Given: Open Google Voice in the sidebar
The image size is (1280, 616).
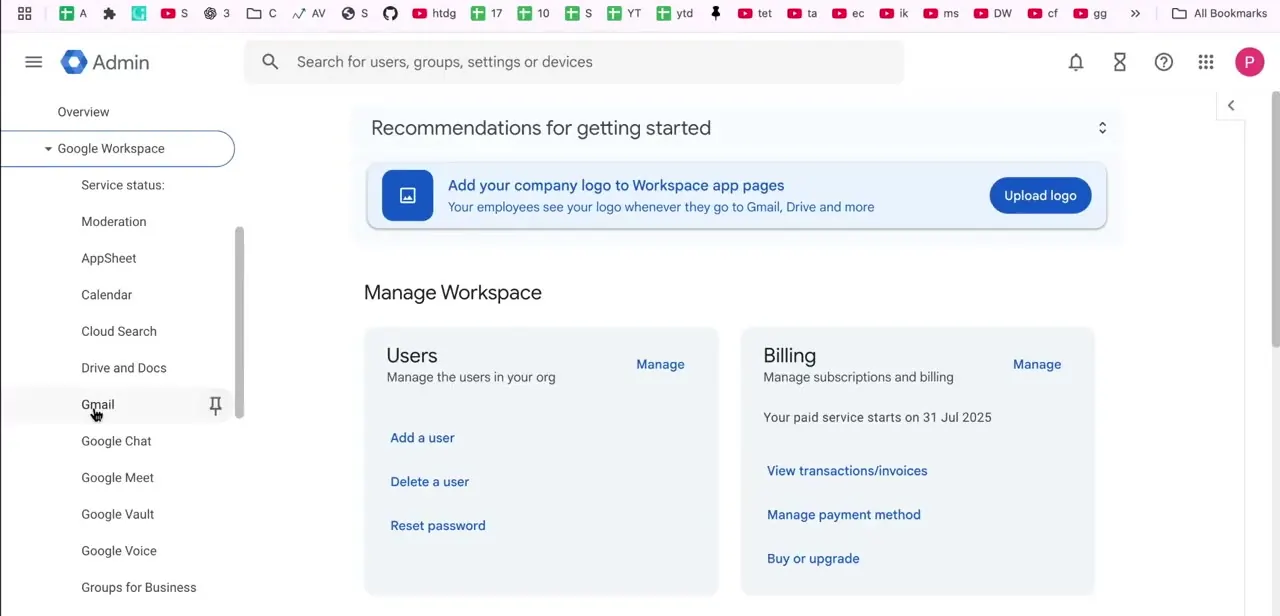Looking at the screenshot, I should tap(119, 551).
